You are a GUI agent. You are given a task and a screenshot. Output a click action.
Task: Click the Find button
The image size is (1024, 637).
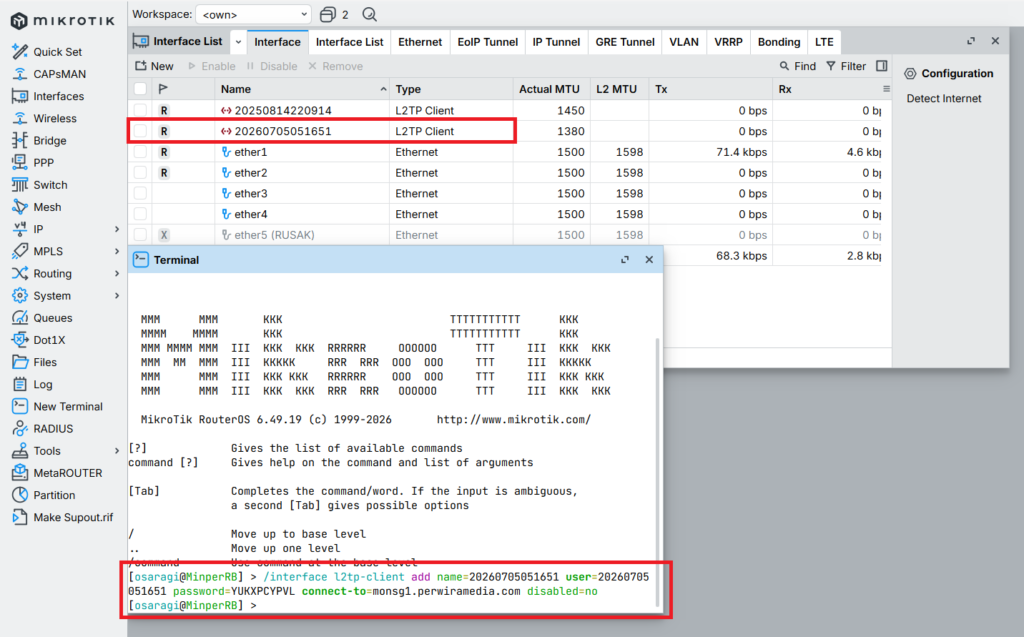(x=798, y=66)
